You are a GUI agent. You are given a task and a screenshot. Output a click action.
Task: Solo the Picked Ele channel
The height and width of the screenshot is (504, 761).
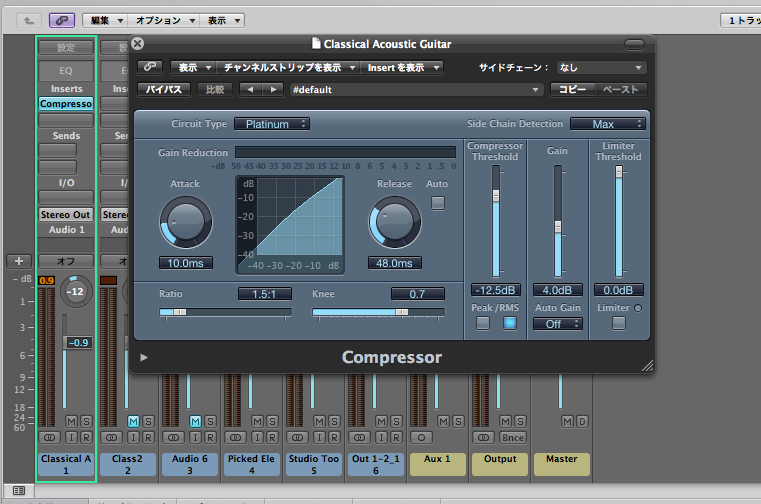click(x=272, y=421)
